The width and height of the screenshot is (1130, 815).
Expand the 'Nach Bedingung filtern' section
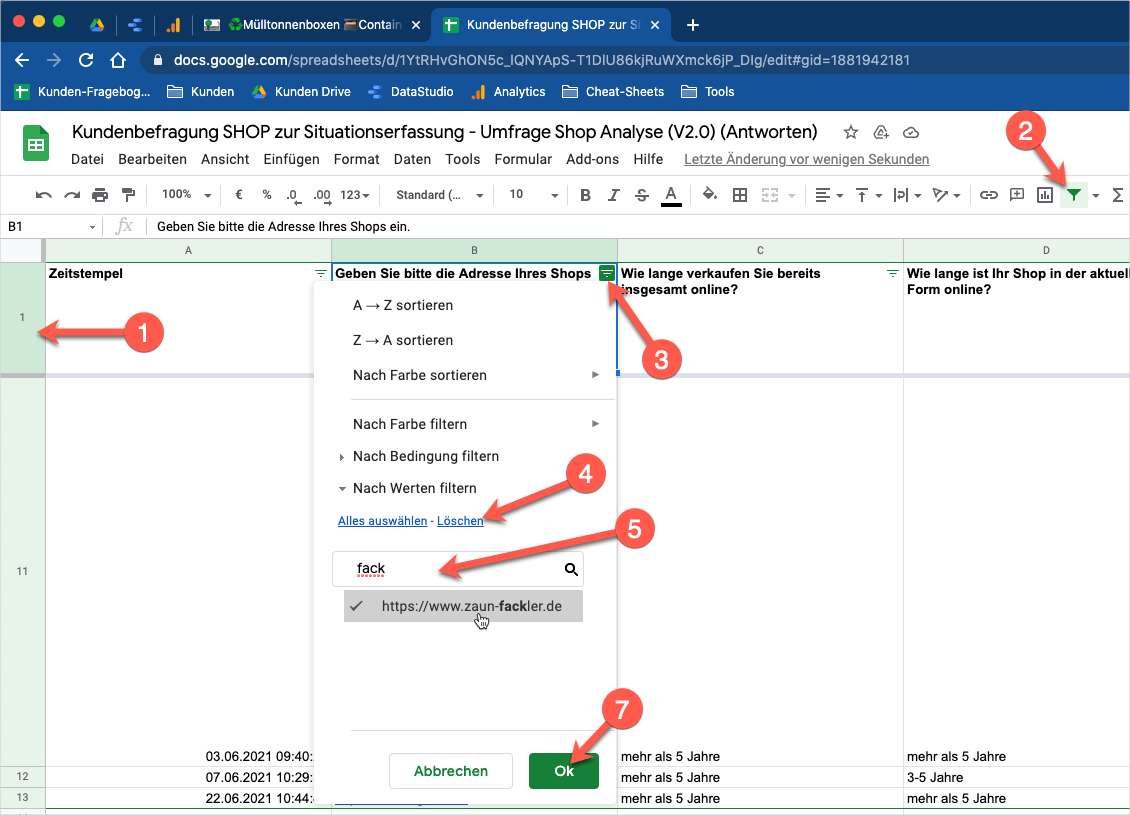pyautogui.click(x=425, y=456)
